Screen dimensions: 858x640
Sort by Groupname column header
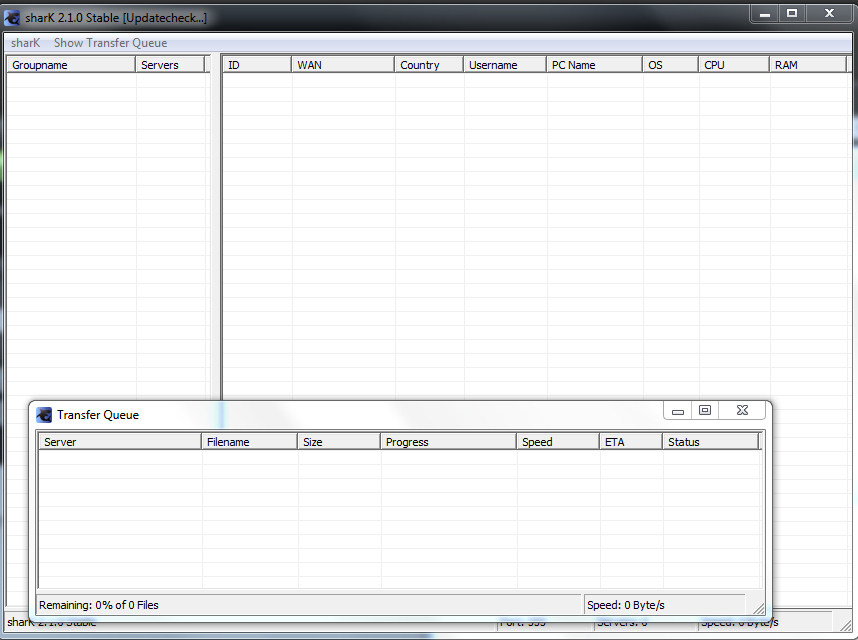[71, 65]
